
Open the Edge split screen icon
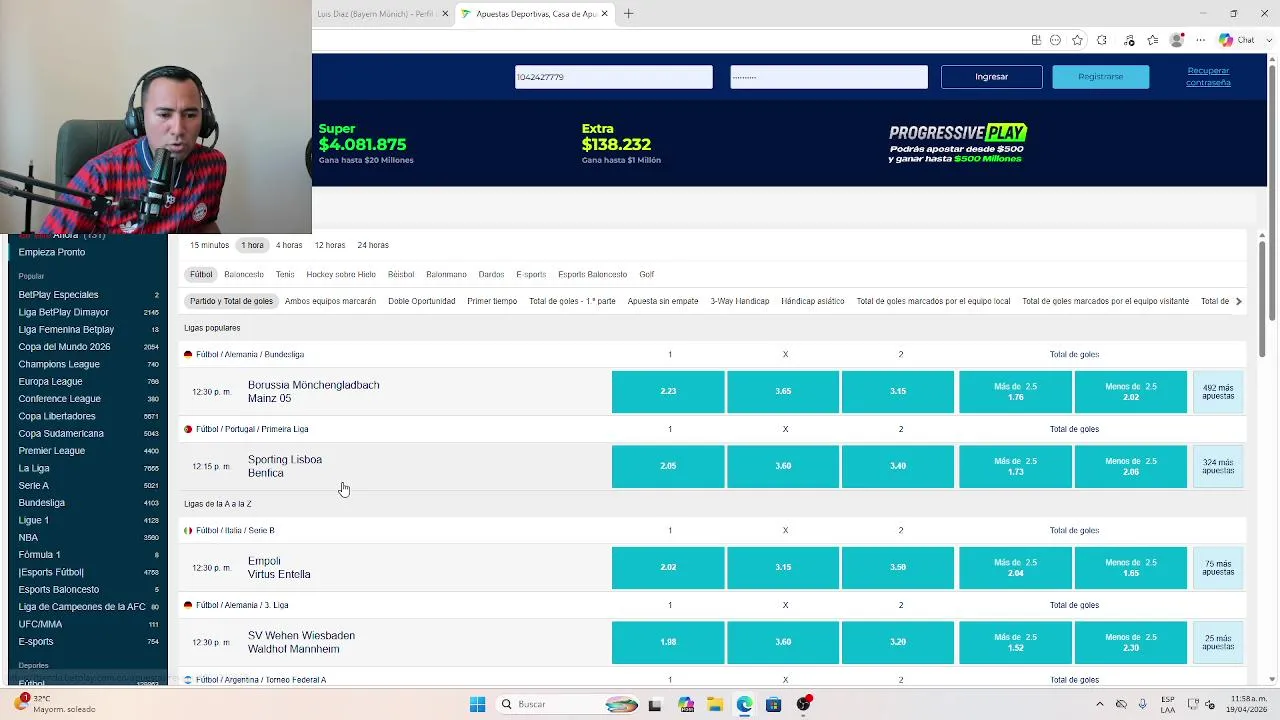click(1036, 40)
